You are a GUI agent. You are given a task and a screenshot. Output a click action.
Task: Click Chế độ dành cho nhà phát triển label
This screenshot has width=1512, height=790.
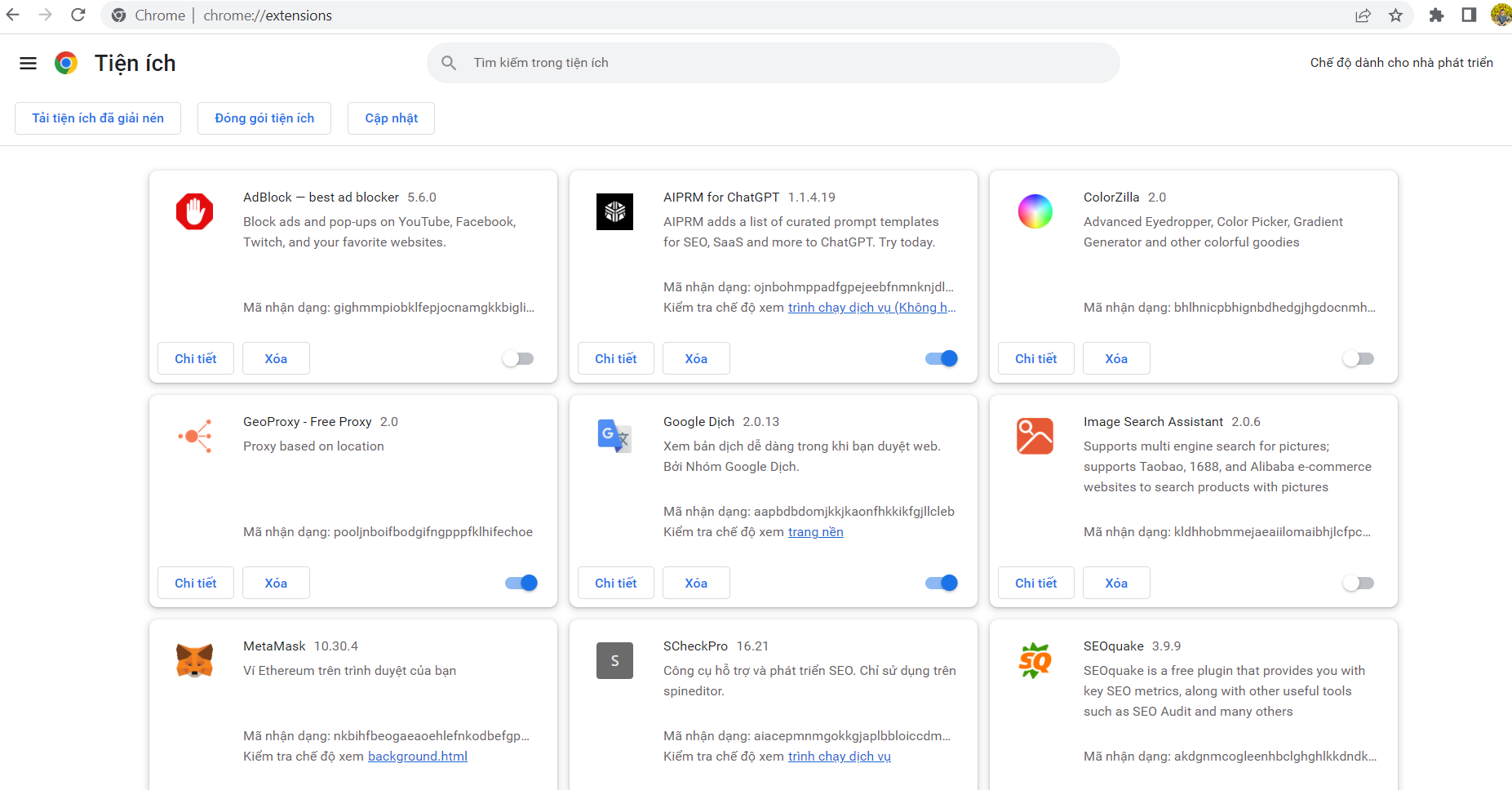tap(1402, 63)
